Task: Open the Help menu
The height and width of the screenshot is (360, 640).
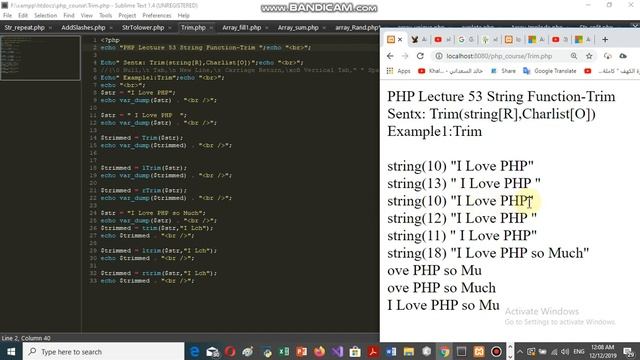Action: point(183,16)
